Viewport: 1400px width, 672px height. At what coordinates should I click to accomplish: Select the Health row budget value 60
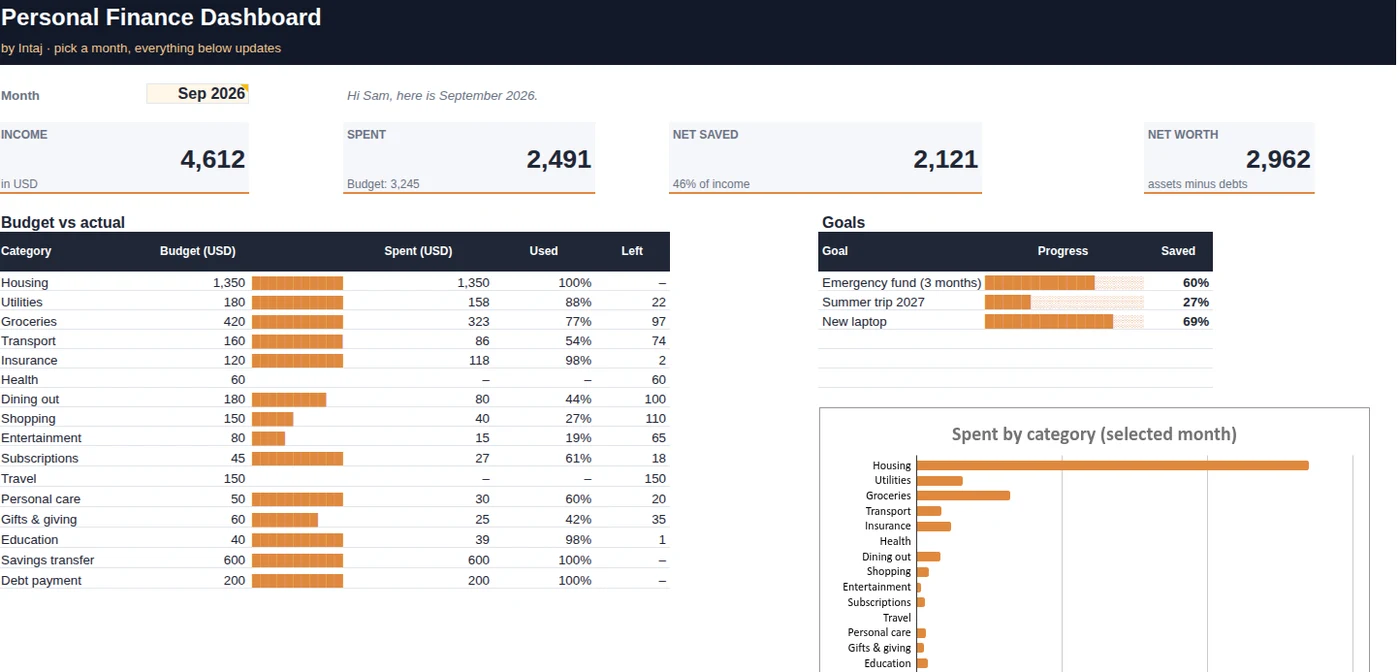[x=238, y=380]
